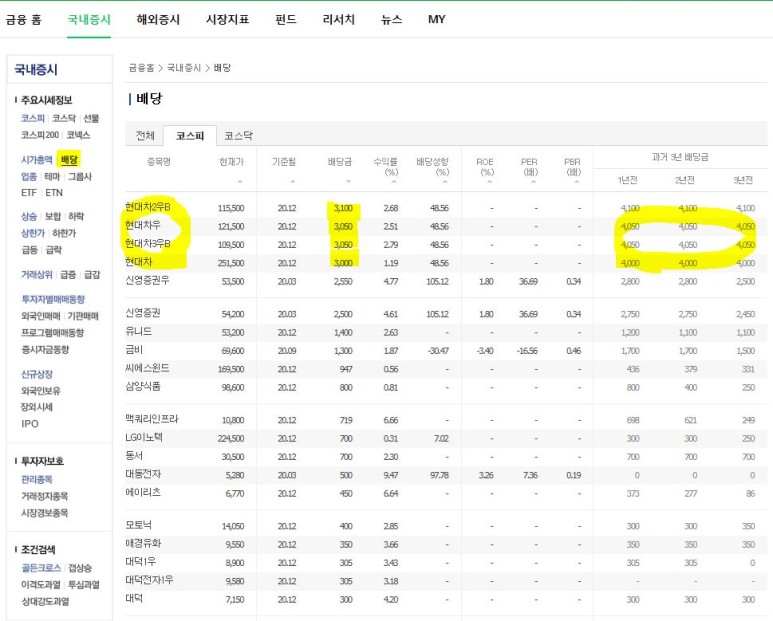Open the 상한가 sidebar link
Viewport: 773px width, 621px height.
33,233
